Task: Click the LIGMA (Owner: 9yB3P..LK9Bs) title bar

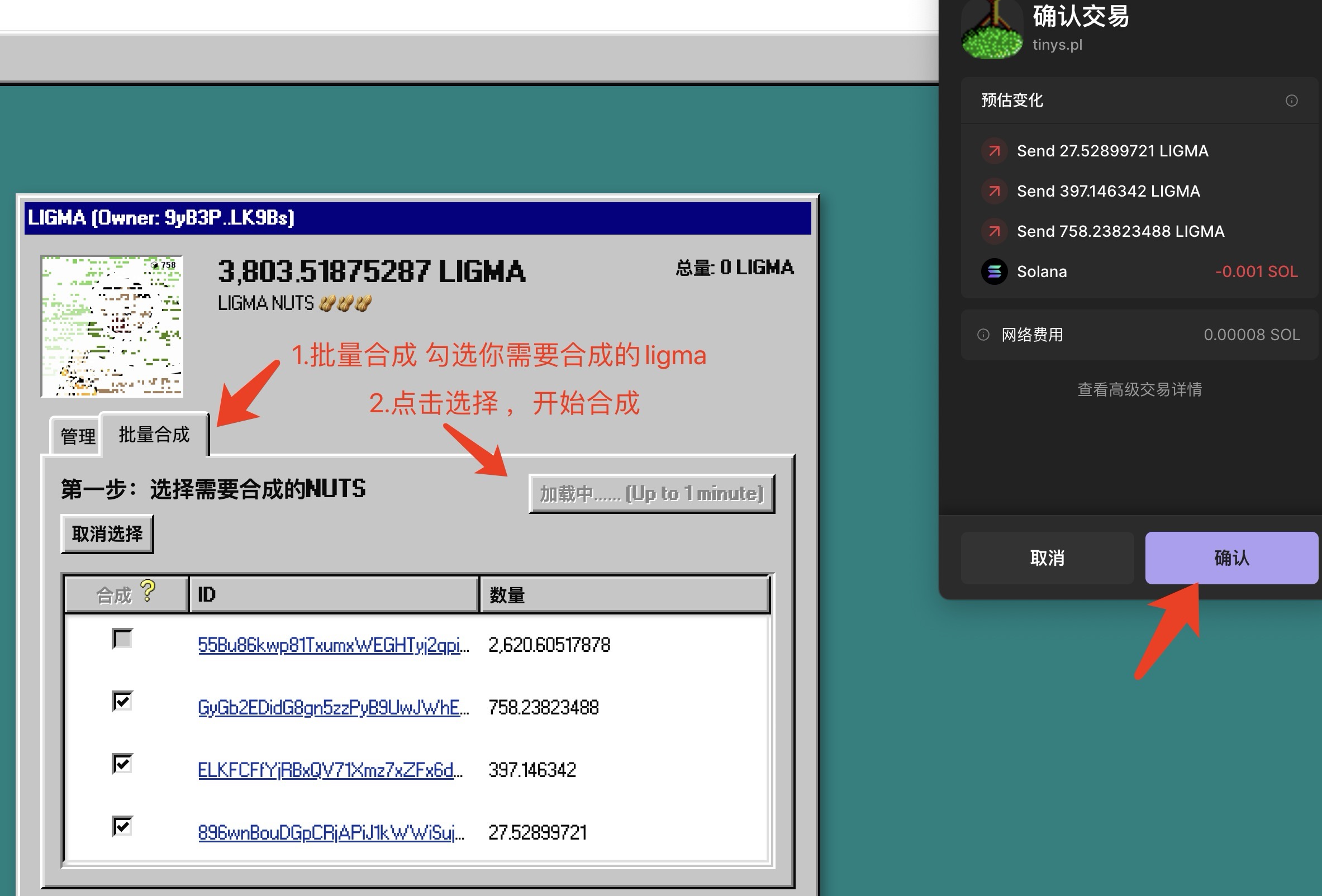Action: coord(417,218)
